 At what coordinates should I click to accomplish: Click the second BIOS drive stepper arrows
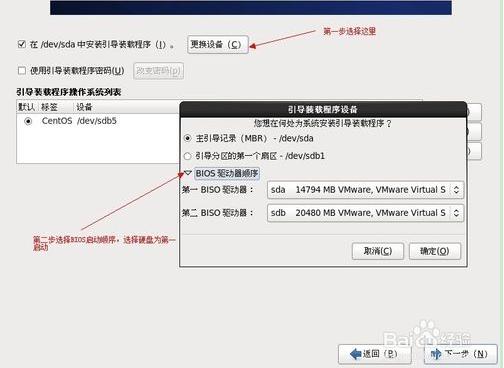tap(456, 213)
